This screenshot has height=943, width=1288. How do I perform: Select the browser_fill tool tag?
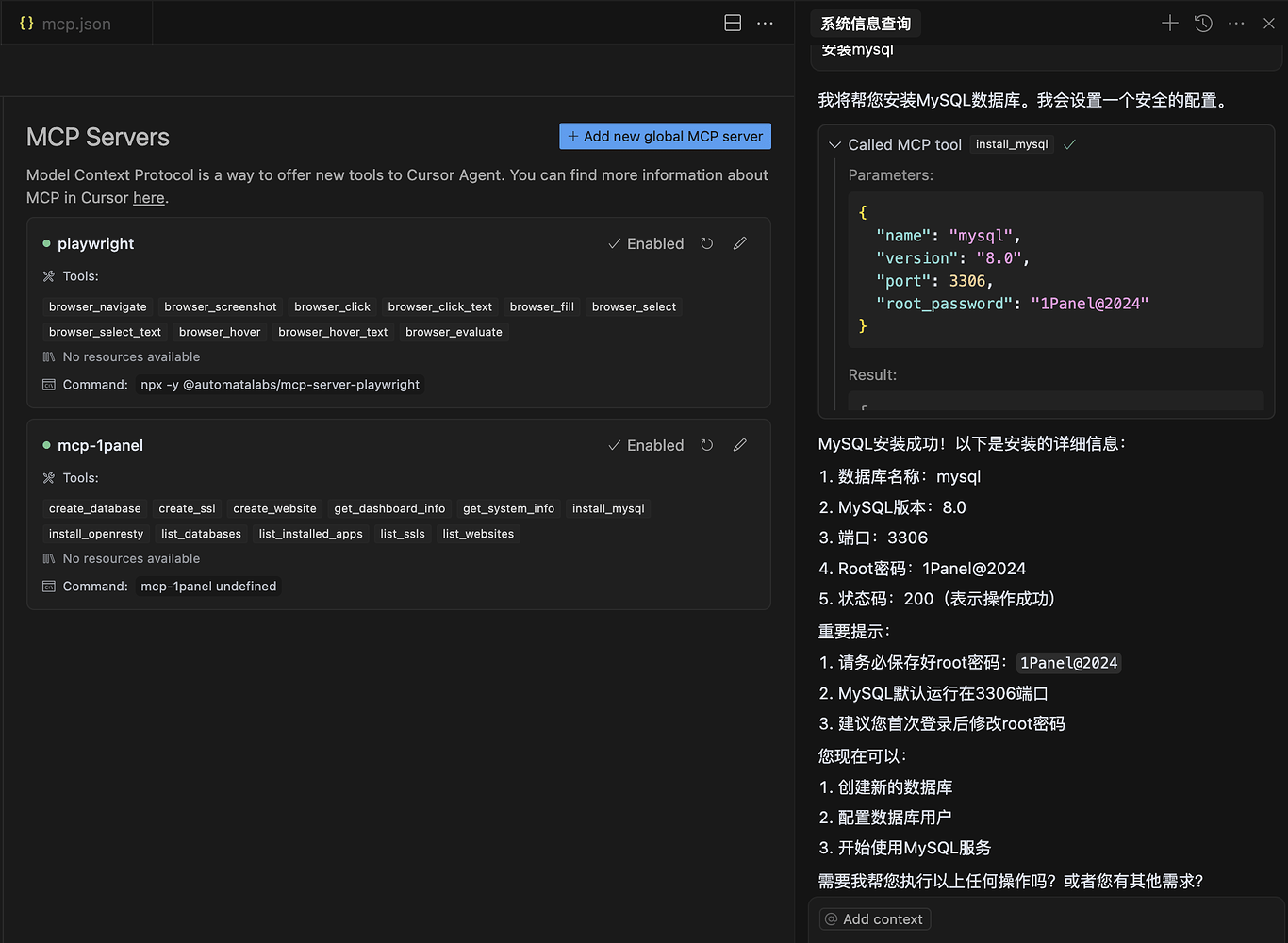[x=542, y=306]
